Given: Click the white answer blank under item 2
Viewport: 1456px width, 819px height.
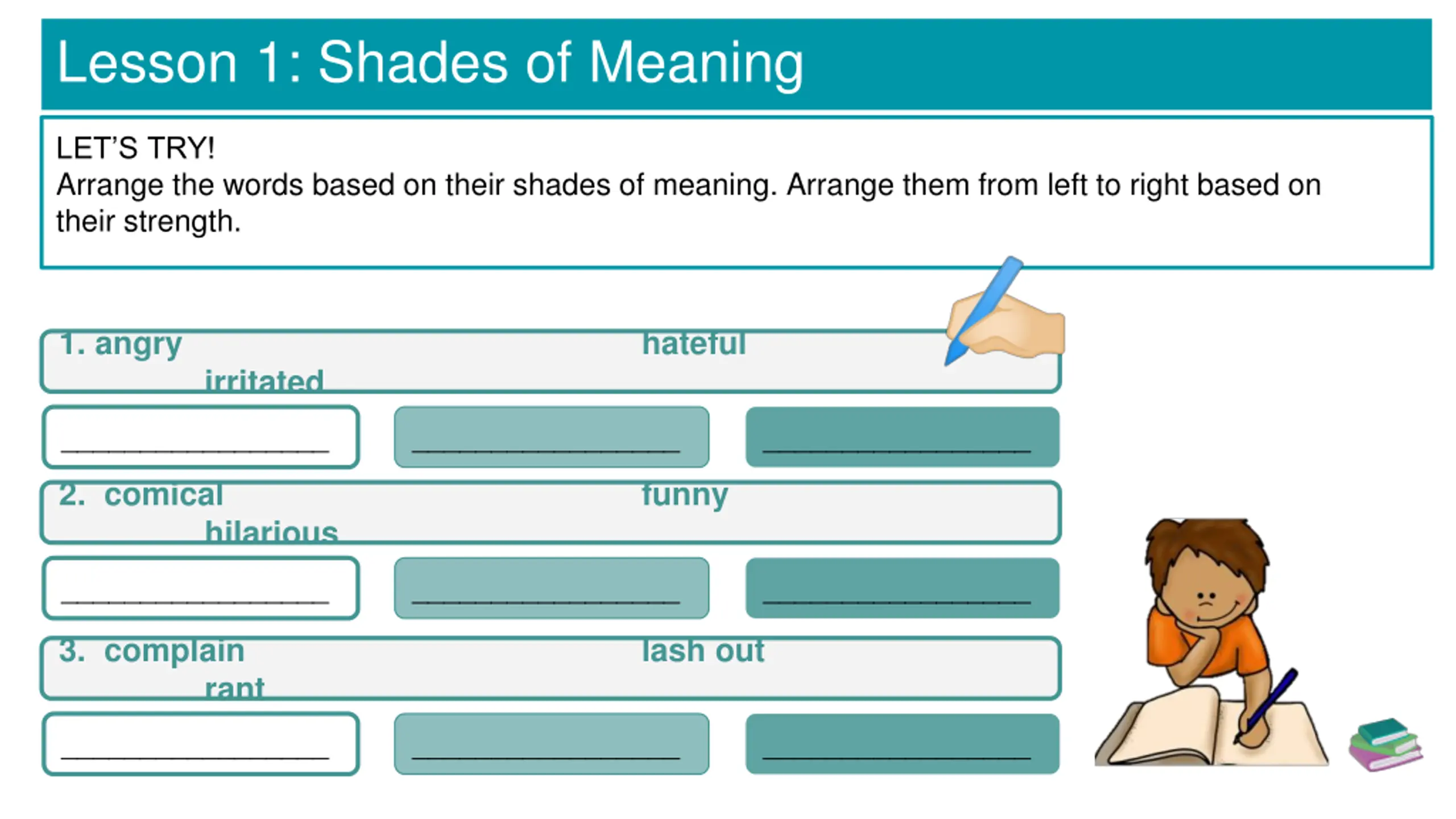Looking at the screenshot, I should click(201, 588).
